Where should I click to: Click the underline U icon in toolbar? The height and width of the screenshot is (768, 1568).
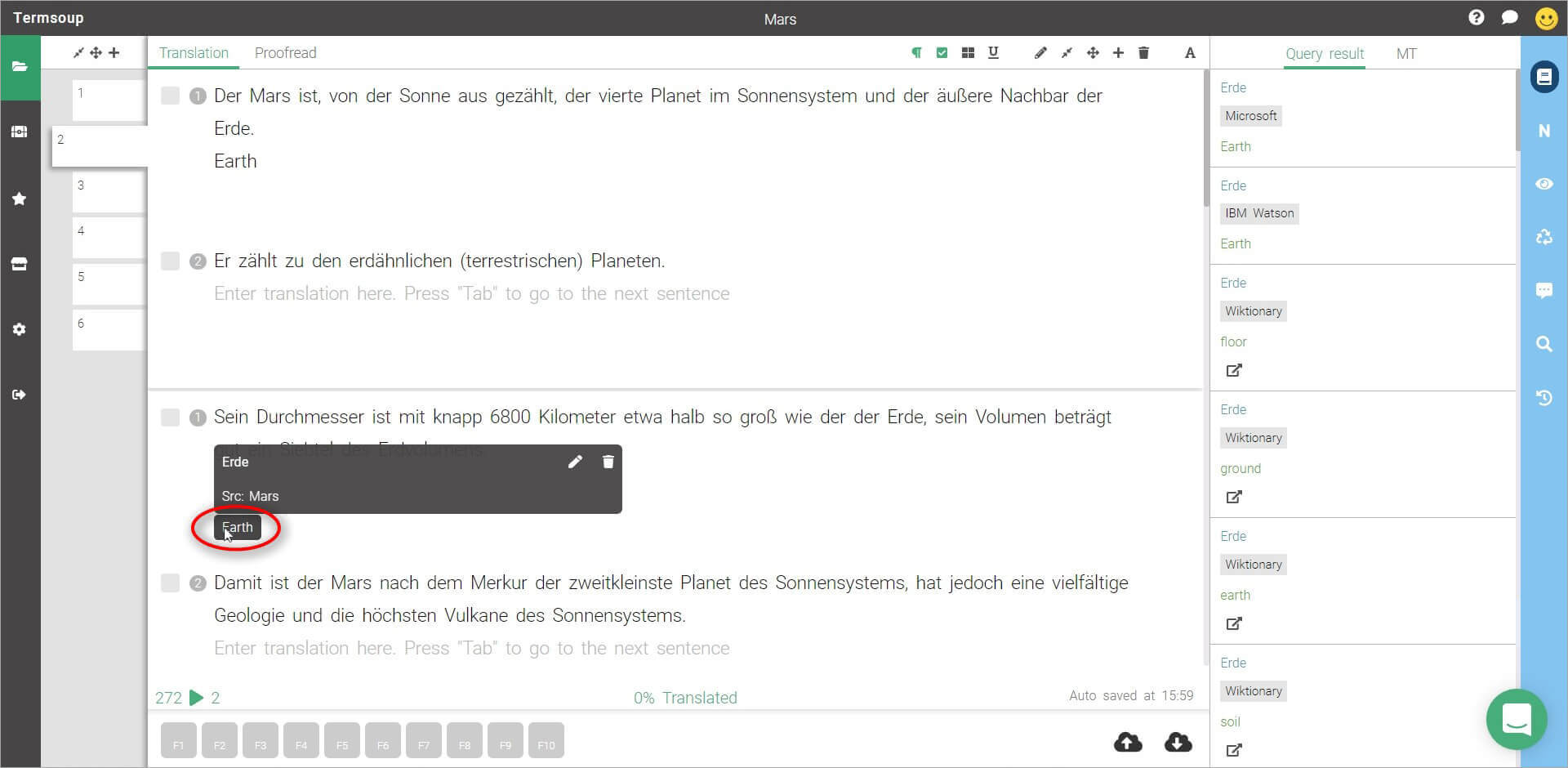[993, 52]
